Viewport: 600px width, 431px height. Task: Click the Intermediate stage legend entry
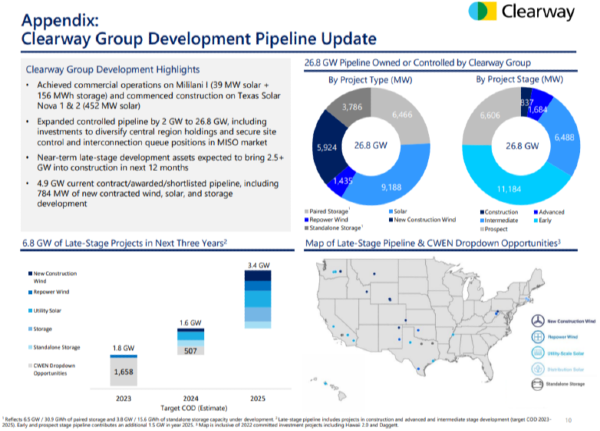click(499, 220)
